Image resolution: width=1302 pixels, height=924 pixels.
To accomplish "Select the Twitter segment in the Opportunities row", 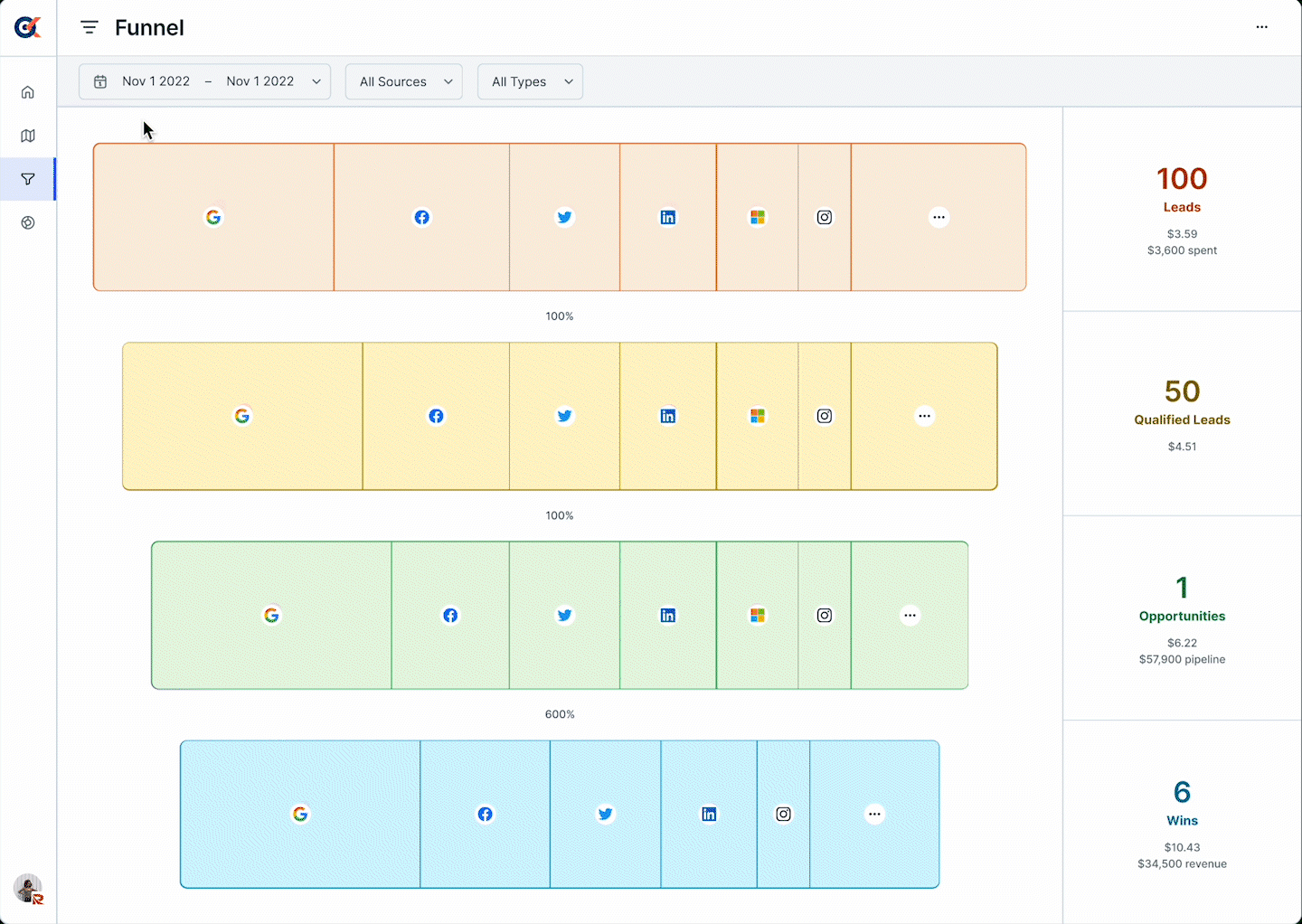I will click(564, 615).
